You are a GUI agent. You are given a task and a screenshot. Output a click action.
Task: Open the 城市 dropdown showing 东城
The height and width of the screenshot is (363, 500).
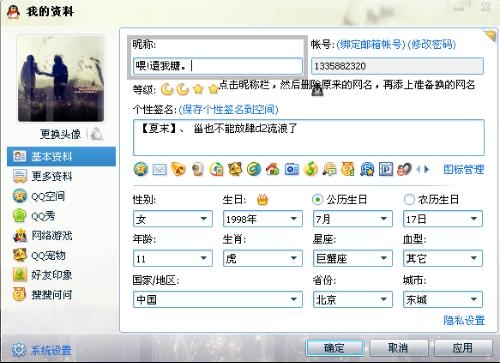click(x=443, y=299)
